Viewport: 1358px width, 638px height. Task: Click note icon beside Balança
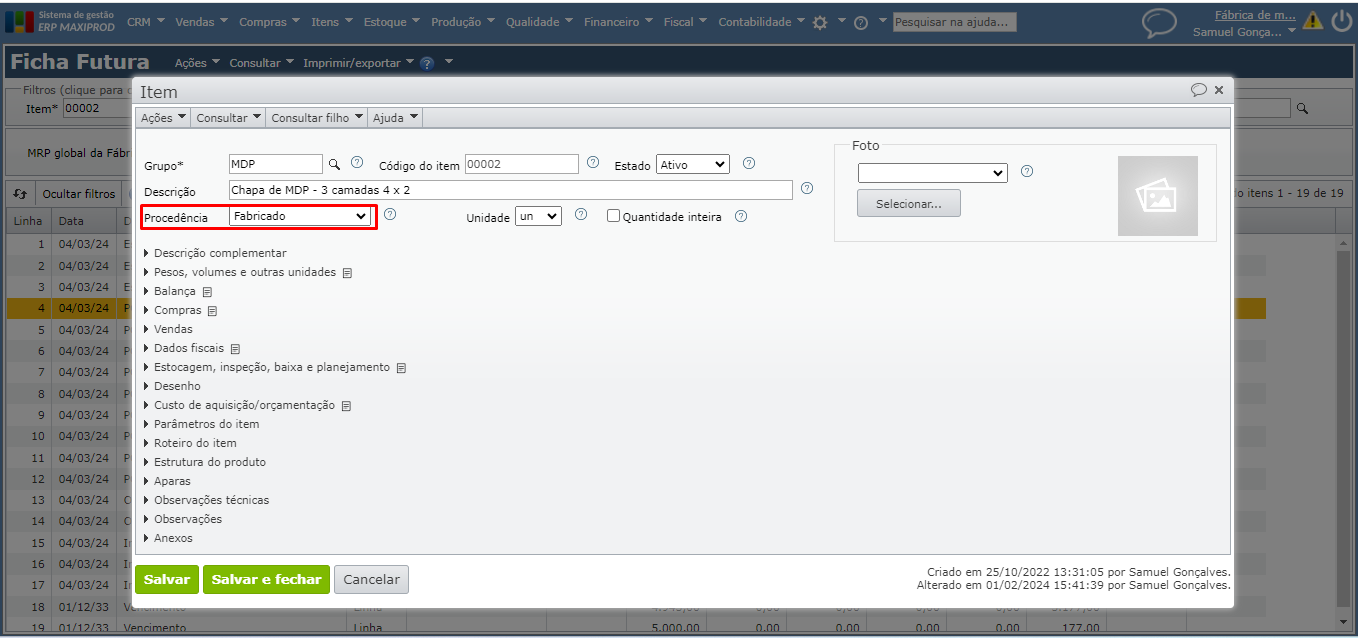point(207,292)
